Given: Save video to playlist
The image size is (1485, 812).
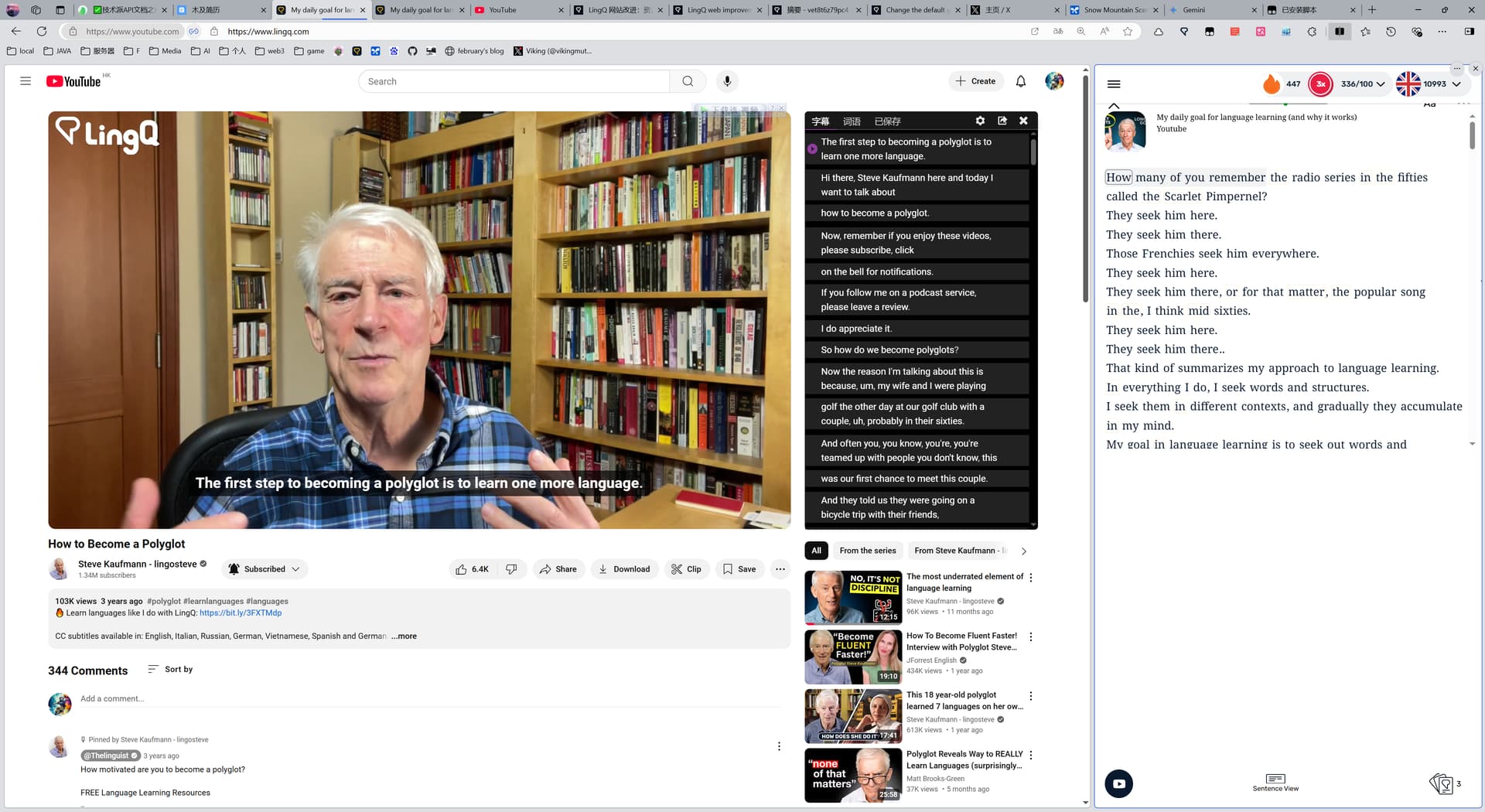Looking at the screenshot, I should (x=739, y=569).
